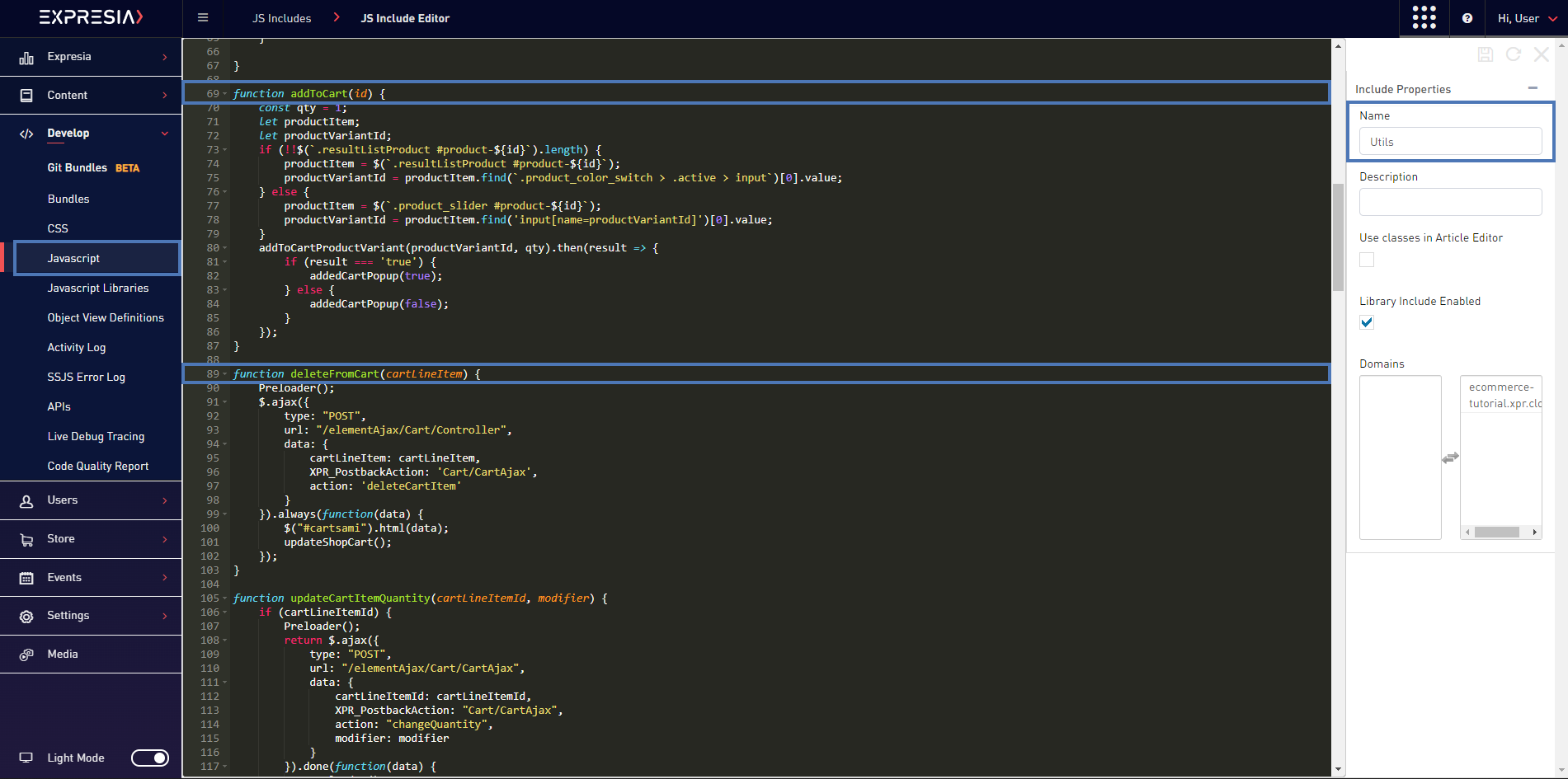Viewport: 1568px width, 779px height.
Task: Click the refresh icon in properties panel
Action: tap(1513, 54)
